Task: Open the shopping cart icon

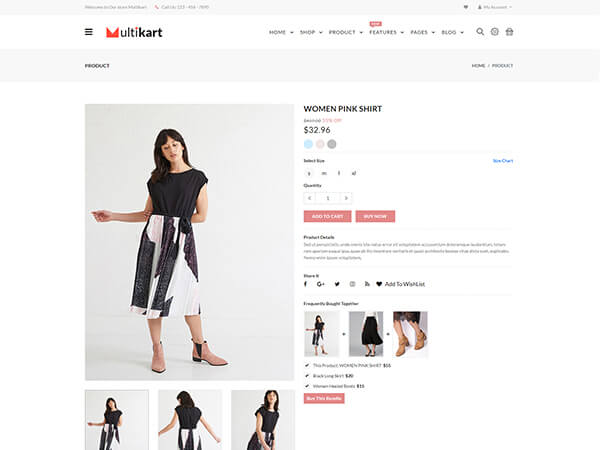Action: pyautogui.click(x=509, y=32)
